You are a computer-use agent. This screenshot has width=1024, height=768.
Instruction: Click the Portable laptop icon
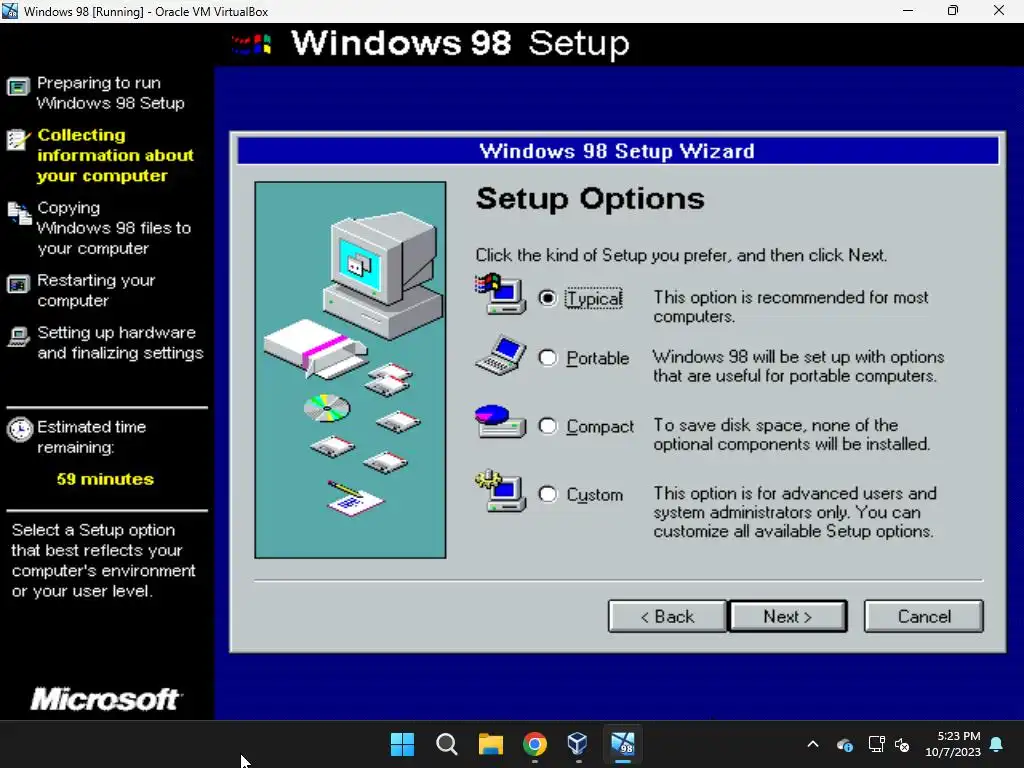click(500, 355)
